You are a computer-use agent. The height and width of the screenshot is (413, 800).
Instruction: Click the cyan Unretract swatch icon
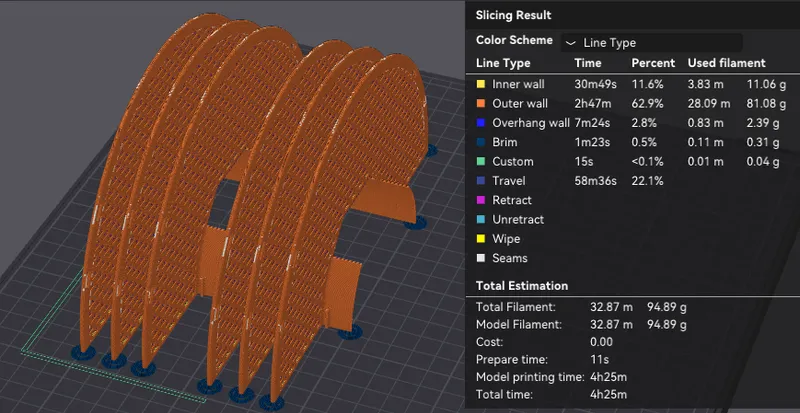click(x=481, y=220)
